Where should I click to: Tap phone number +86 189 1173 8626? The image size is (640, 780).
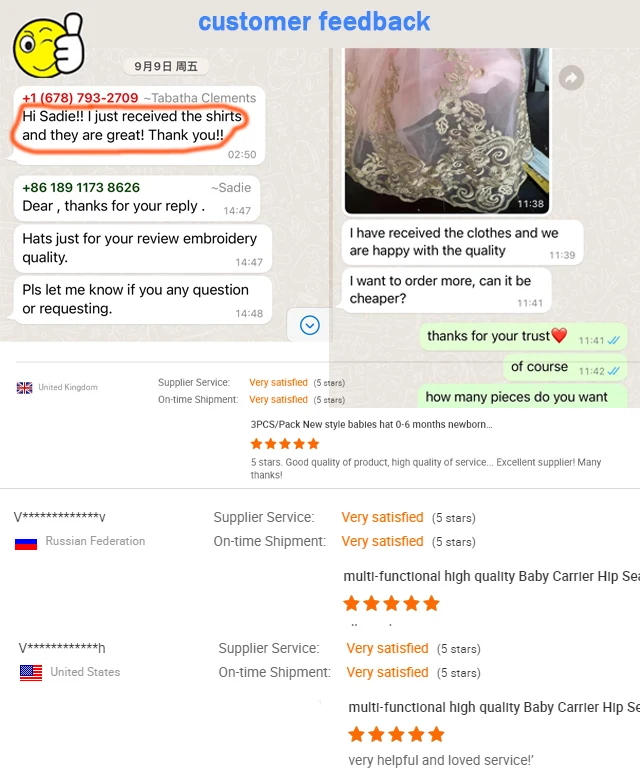(x=81, y=188)
